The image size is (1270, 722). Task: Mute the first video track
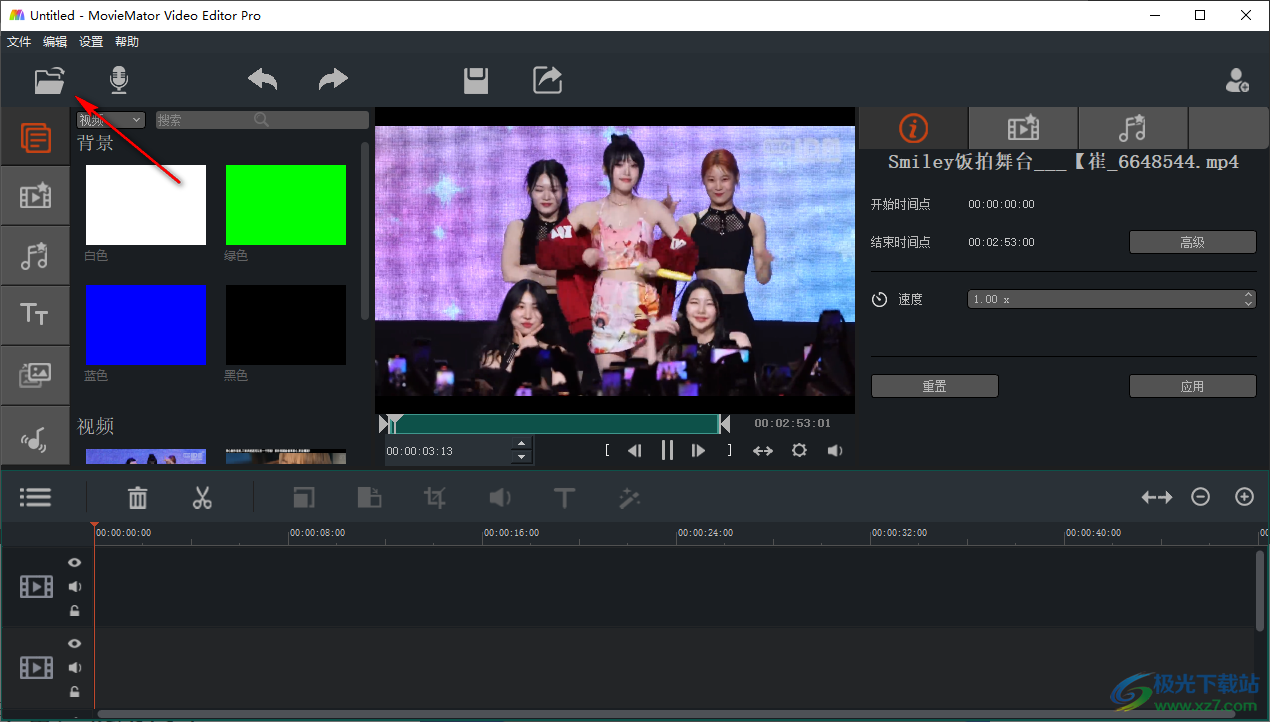pos(75,587)
